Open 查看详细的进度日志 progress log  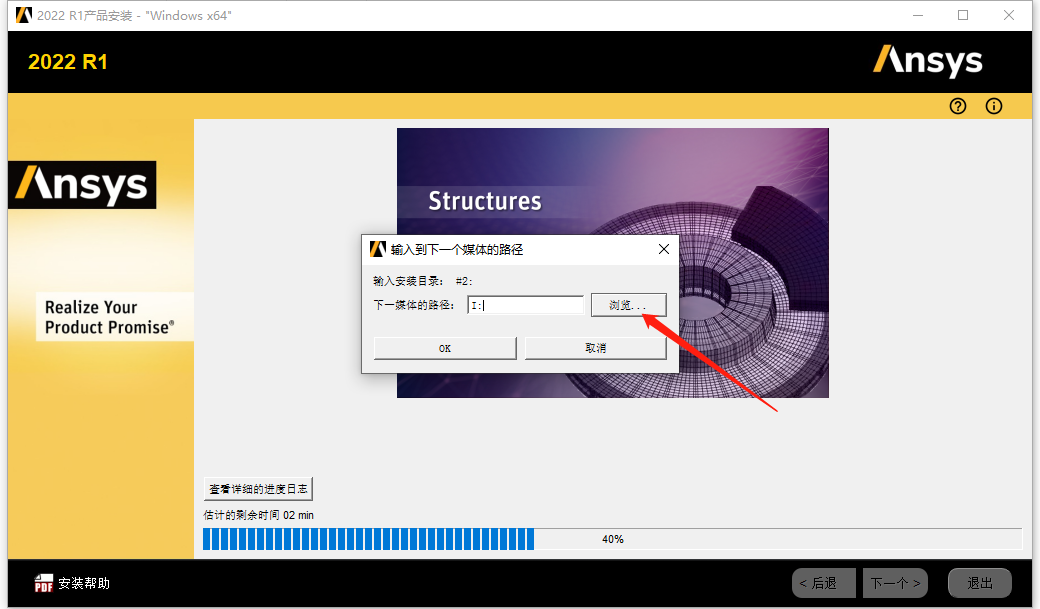point(258,488)
